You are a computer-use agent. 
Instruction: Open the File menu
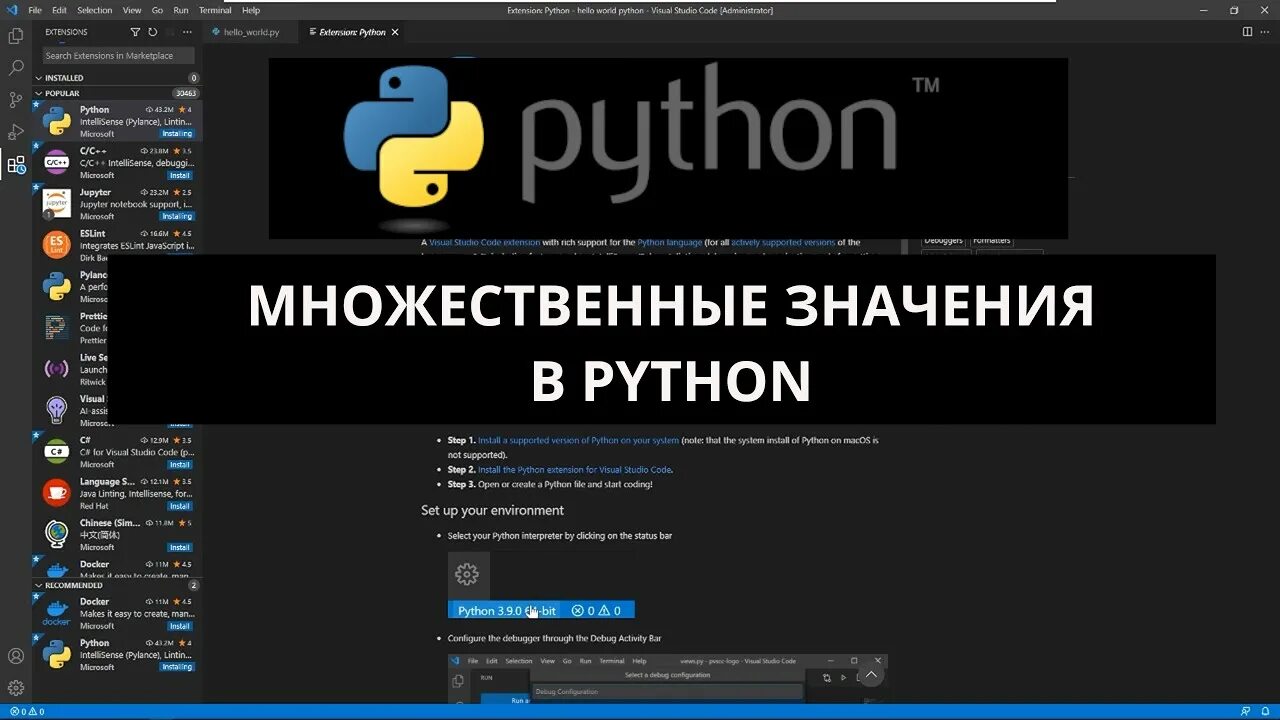pos(35,10)
